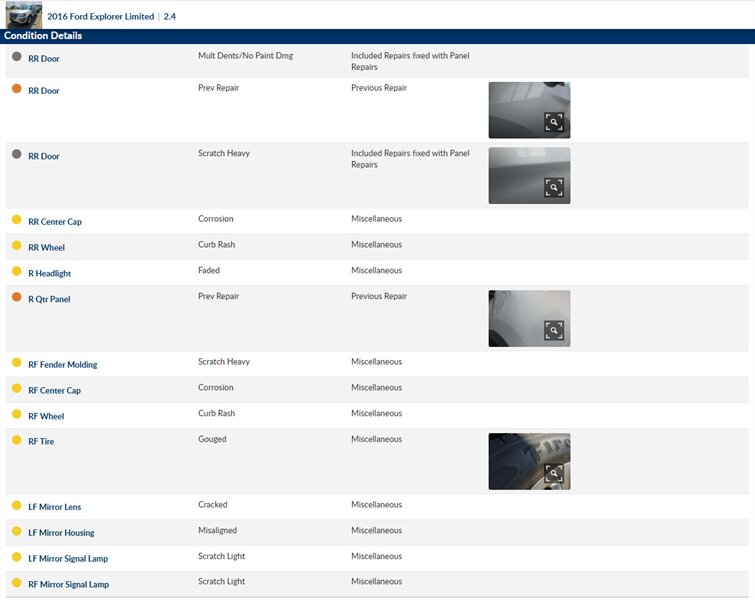Click the RF Wheel condition link
The height and width of the screenshot is (600, 755).
46,417
